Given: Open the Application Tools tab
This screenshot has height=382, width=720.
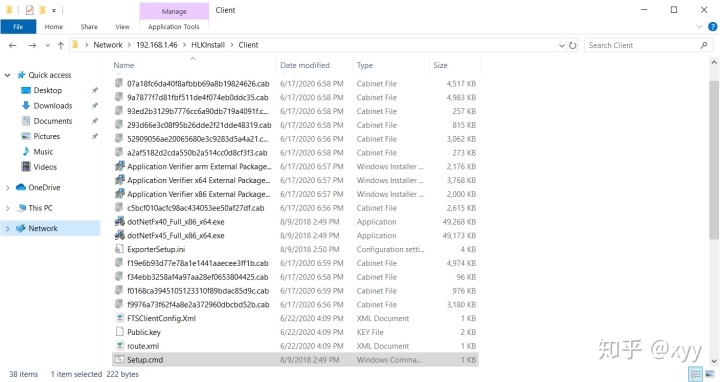Looking at the screenshot, I should [x=174, y=27].
